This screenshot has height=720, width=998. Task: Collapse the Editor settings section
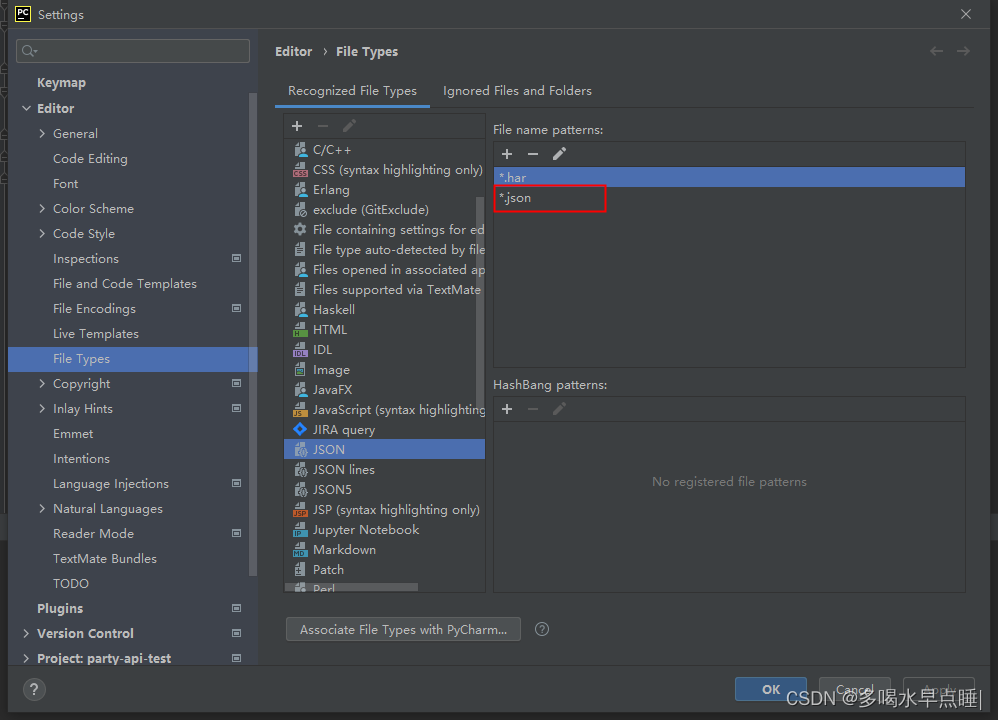(x=27, y=107)
